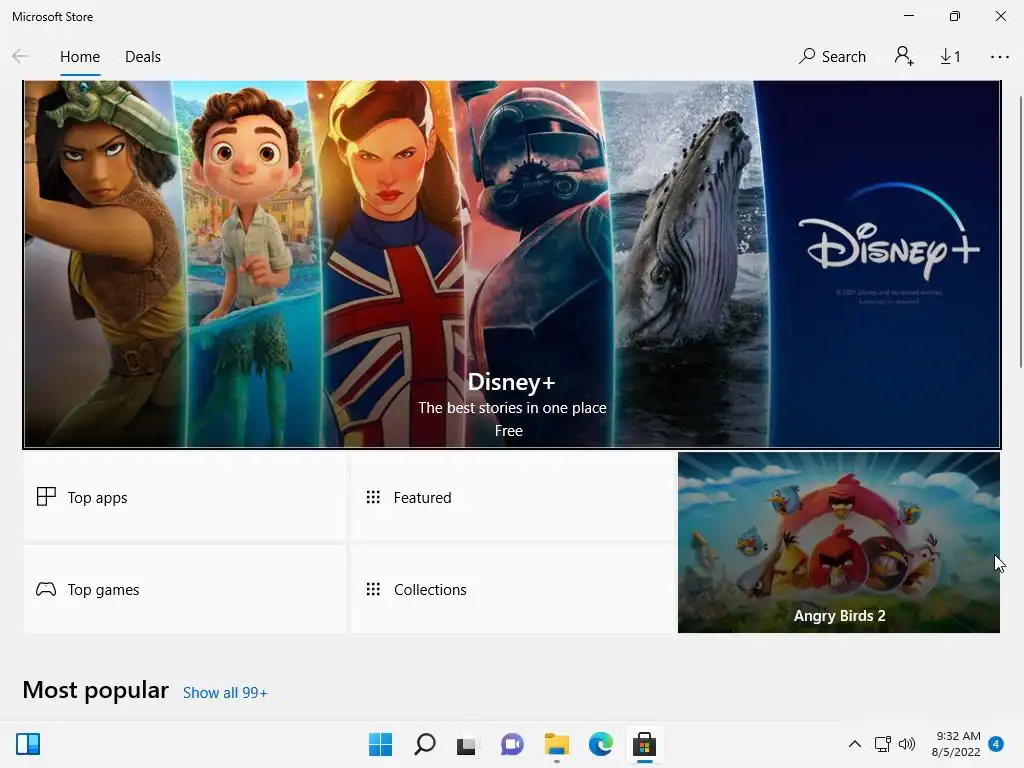Open Task View on the taskbar
Viewport: 1024px width, 768px height.
click(467, 744)
